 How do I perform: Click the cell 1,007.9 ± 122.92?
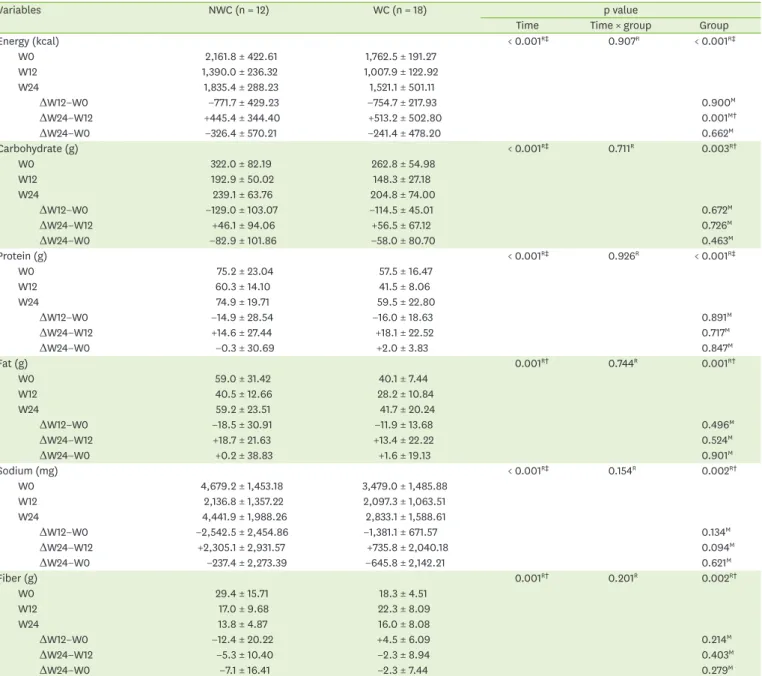401,72
